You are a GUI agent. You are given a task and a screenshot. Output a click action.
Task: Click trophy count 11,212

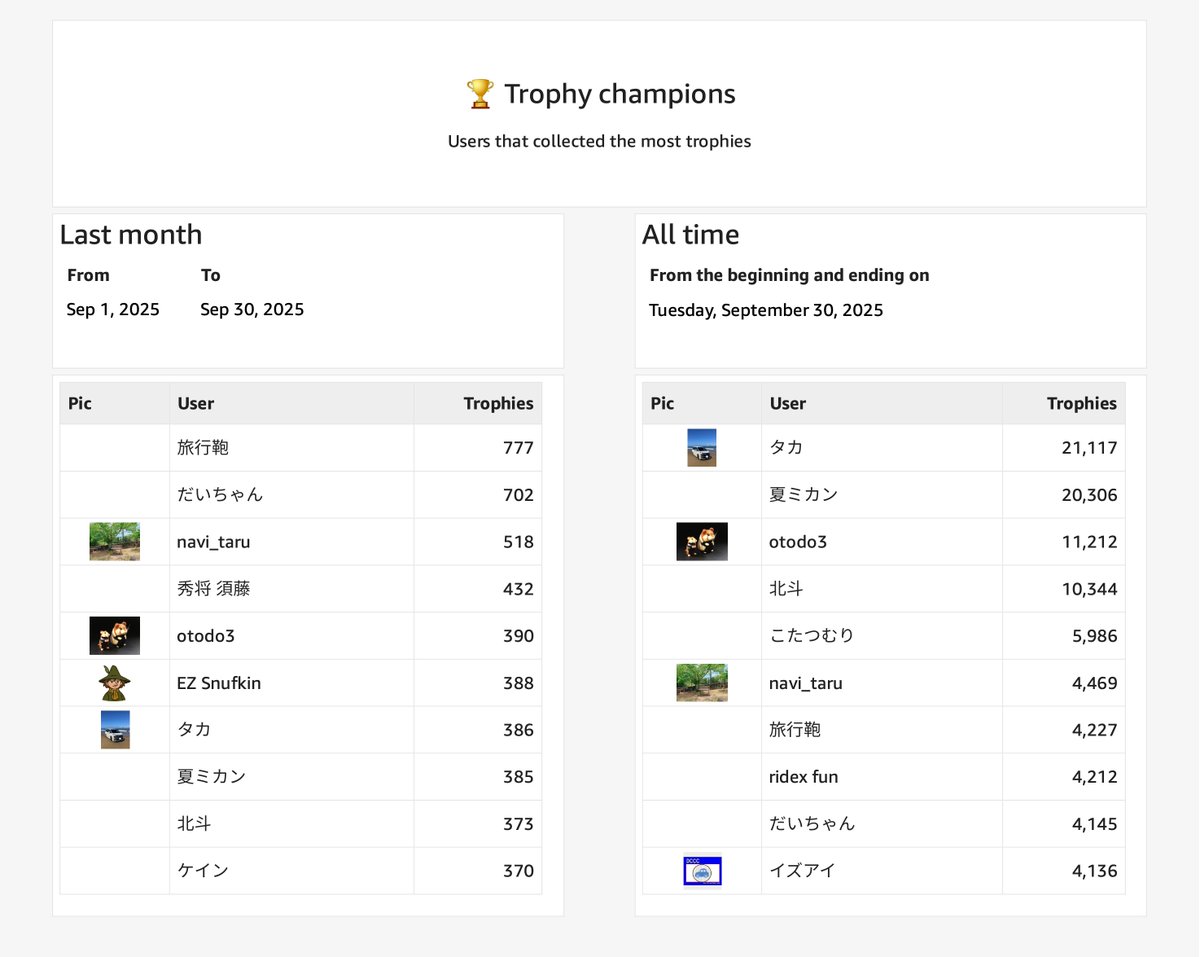point(1090,542)
